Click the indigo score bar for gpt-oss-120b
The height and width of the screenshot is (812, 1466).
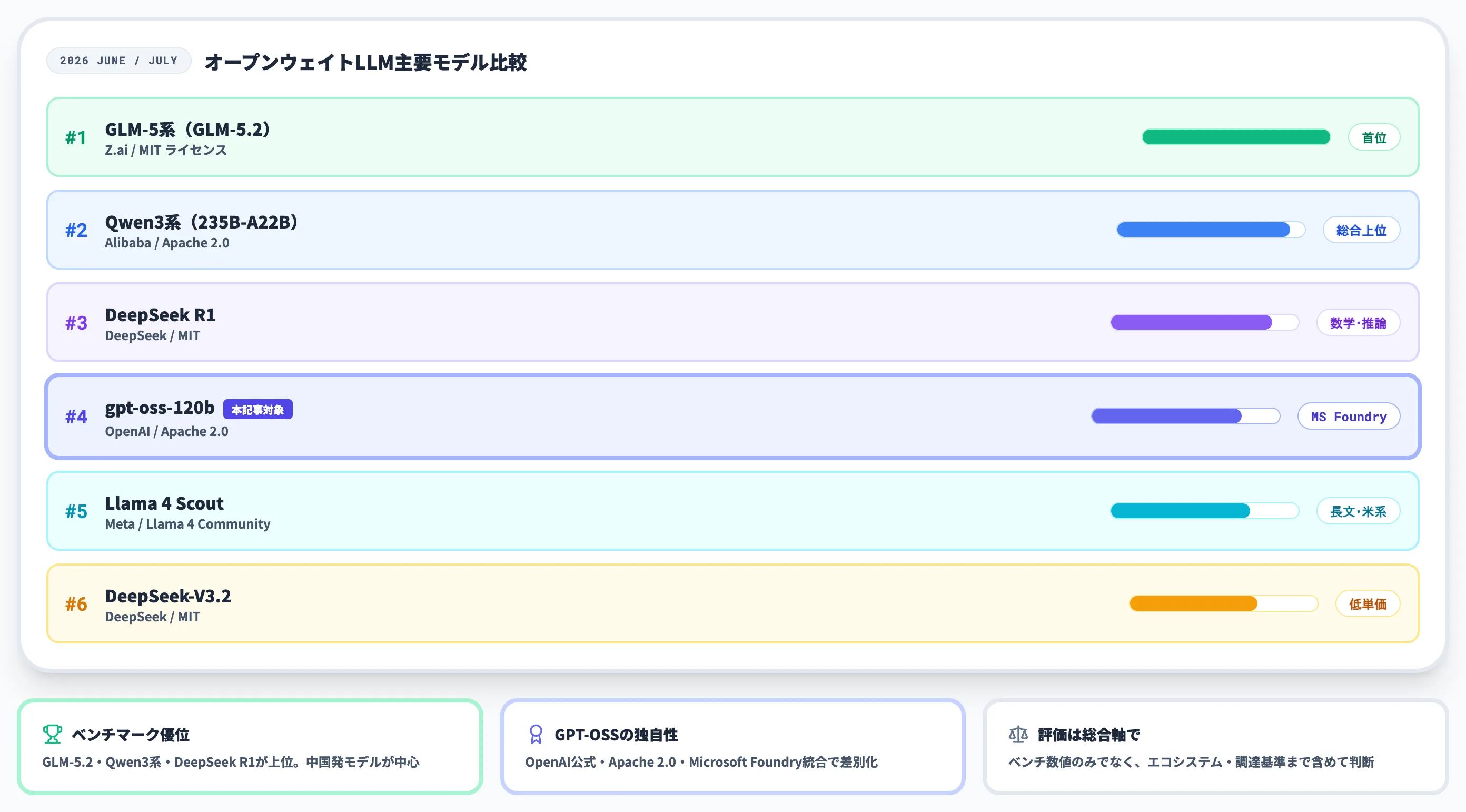(x=1186, y=417)
